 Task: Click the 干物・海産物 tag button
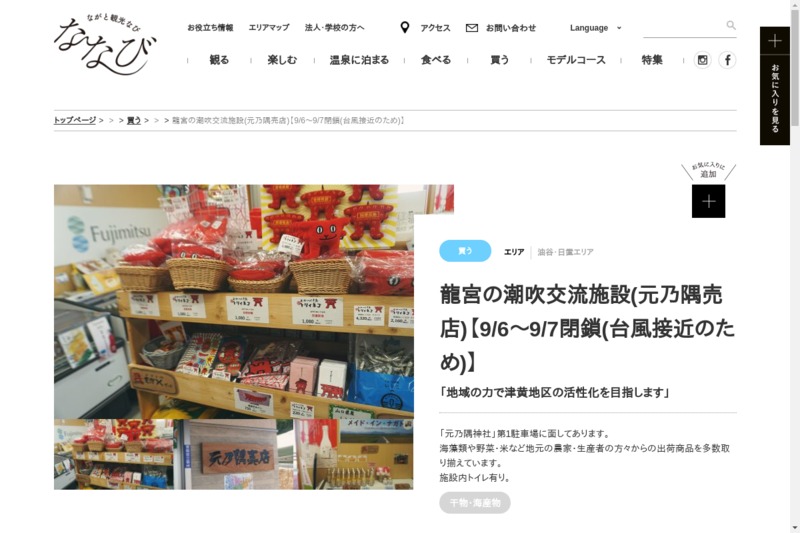[475, 503]
